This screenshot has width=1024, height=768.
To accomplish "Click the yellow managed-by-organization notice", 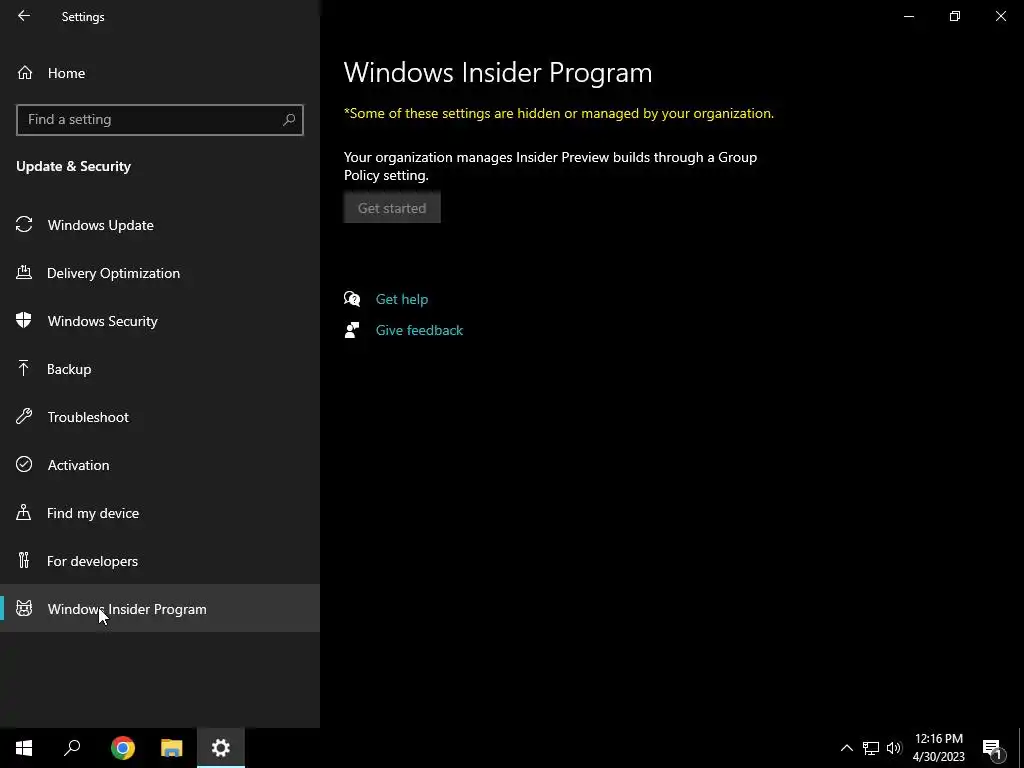I will click(559, 113).
